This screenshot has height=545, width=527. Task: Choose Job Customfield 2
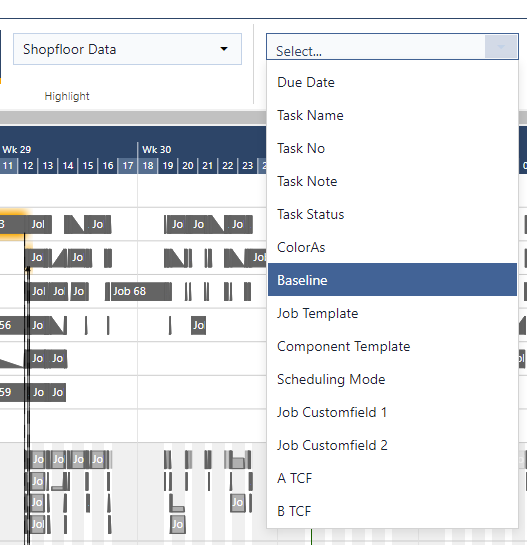point(392,445)
